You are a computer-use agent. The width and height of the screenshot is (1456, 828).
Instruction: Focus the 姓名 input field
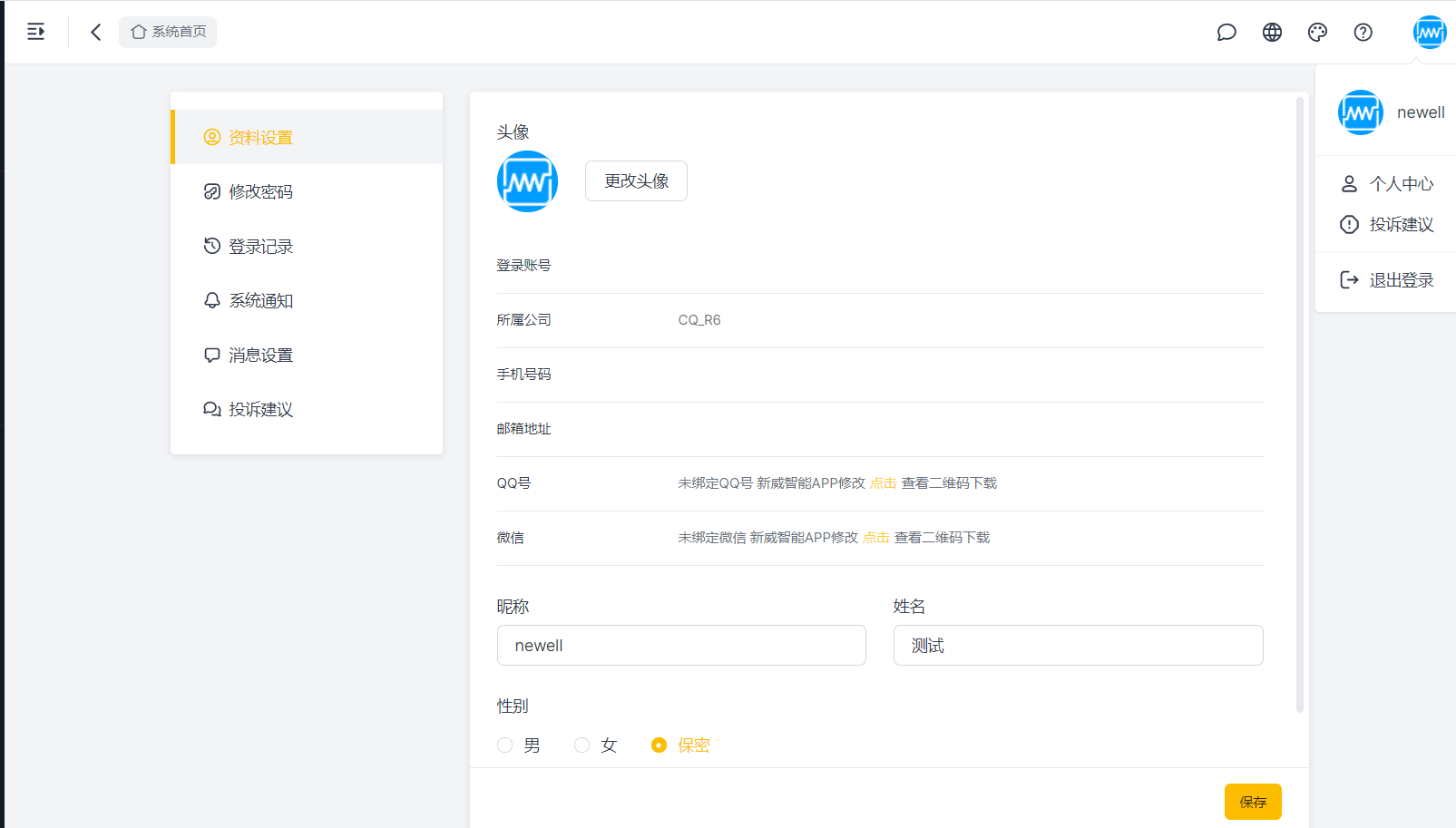click(1078, 646)
